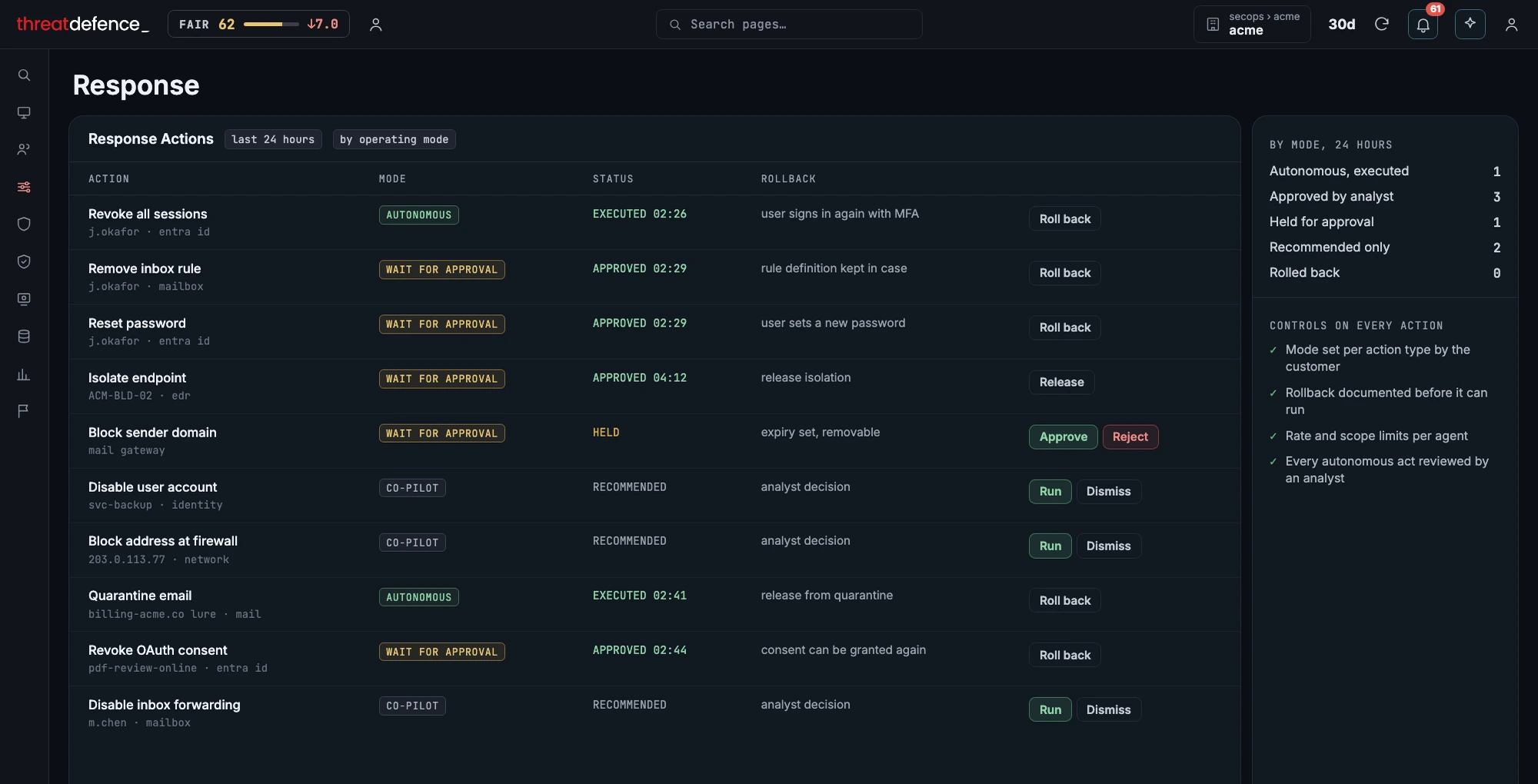Select the Held for approval count row
Viewport: 1538px width, 784px height.
click(x=1385, y=222)
